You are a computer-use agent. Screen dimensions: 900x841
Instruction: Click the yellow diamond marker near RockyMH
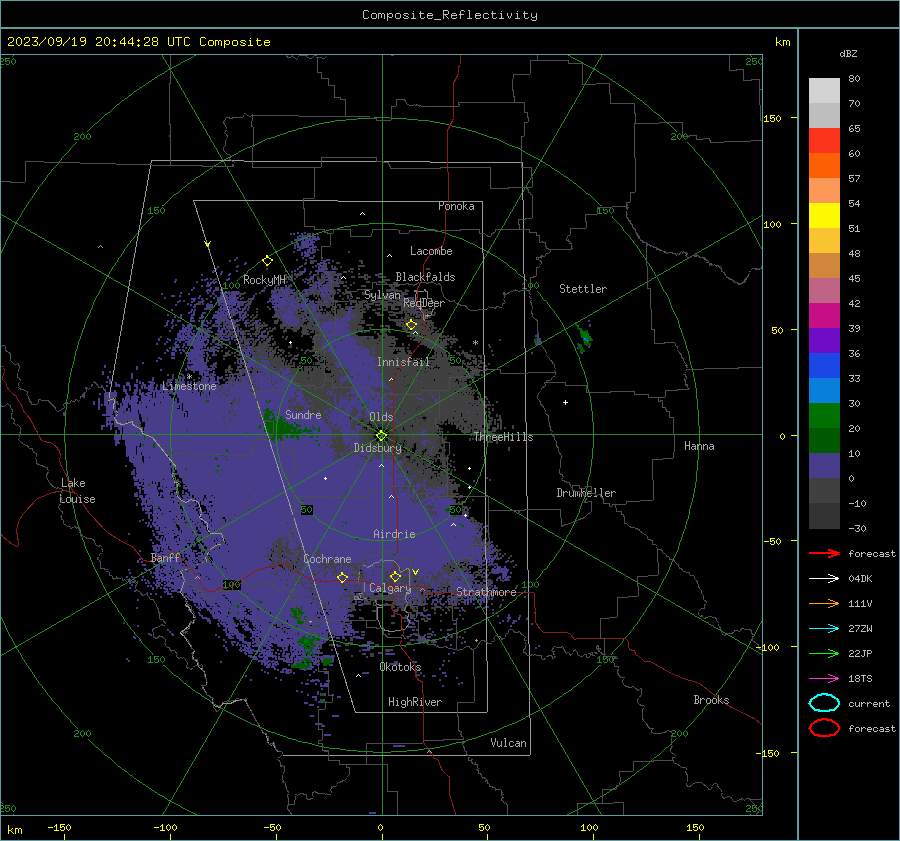tap(267, 261)
